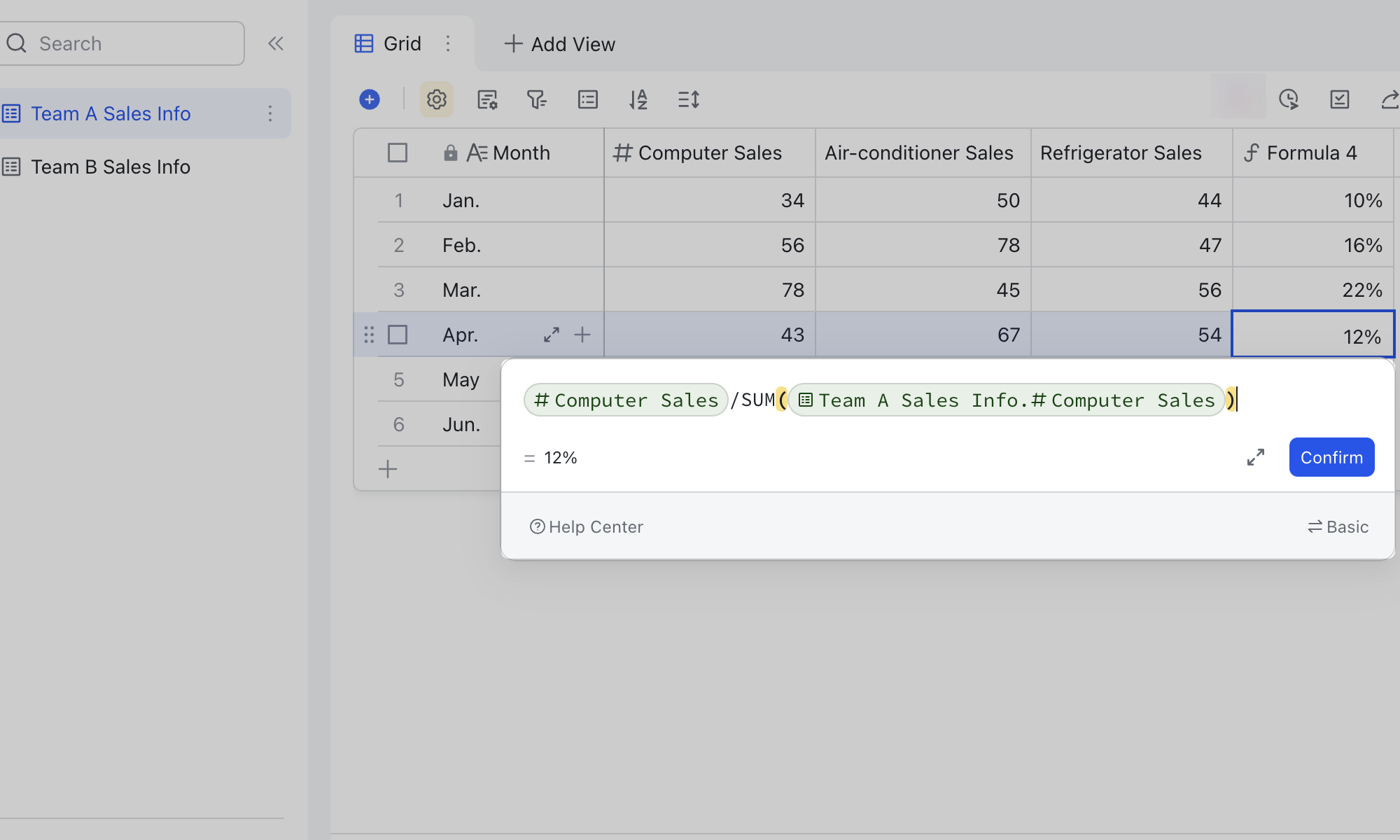The height and width of the screenshot is (840, 1400).
Task: Open the record history clock icon
Action: pyautogui.click(x=1289, y=99)
